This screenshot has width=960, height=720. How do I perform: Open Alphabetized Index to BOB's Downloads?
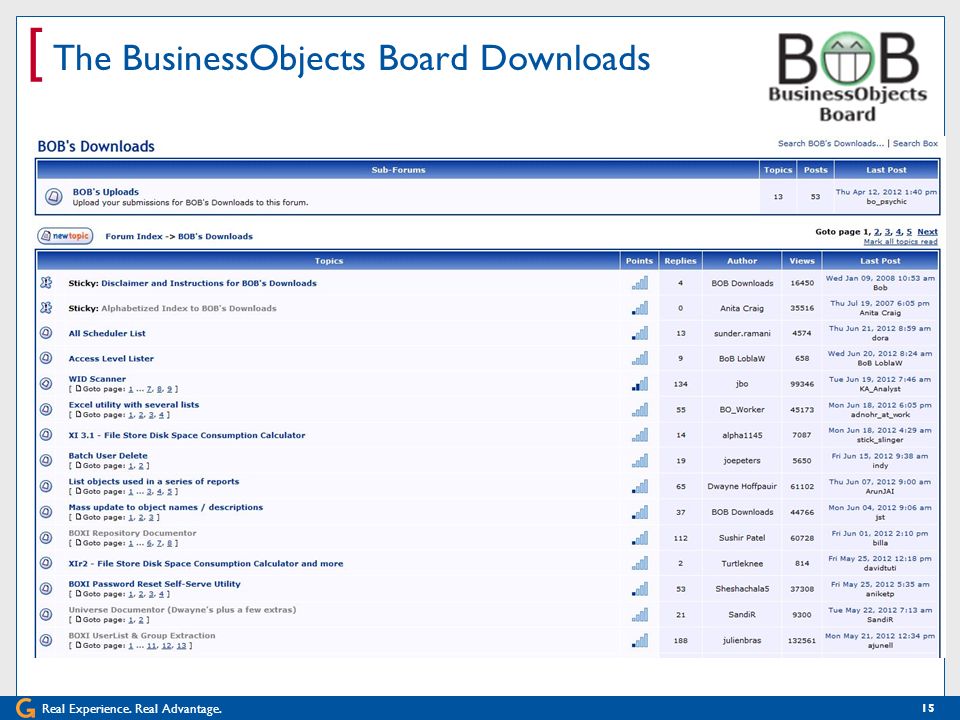(189, 309)
